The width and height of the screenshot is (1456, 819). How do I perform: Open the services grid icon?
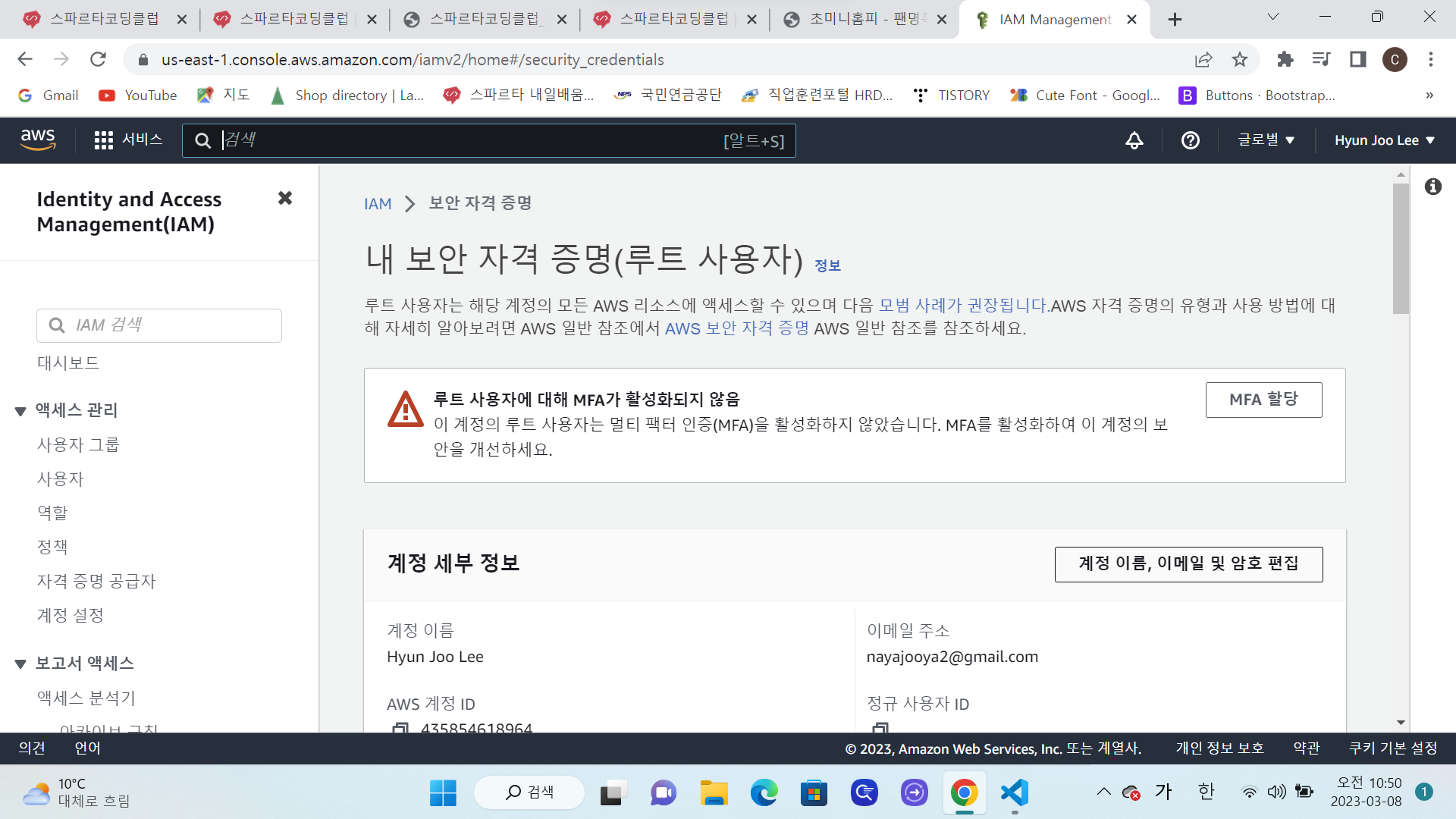(x=103, y=140)
